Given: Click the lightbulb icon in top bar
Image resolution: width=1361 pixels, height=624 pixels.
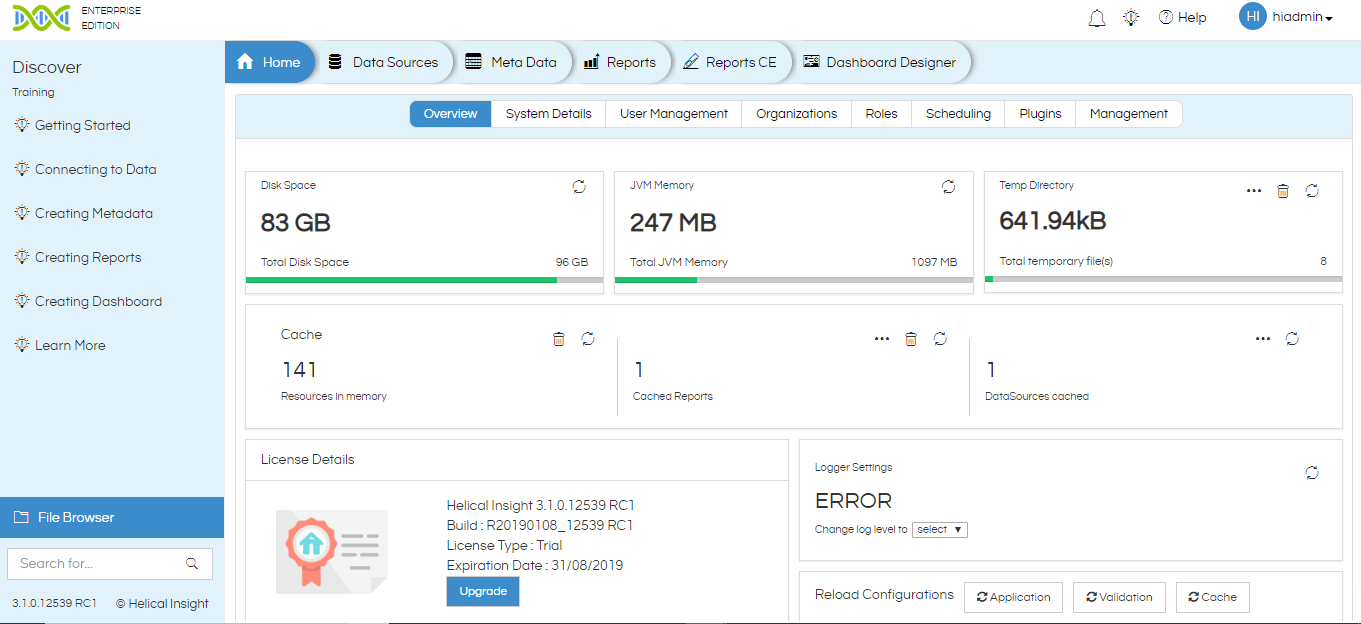Looking at the screenshot, I should 1131,17.
